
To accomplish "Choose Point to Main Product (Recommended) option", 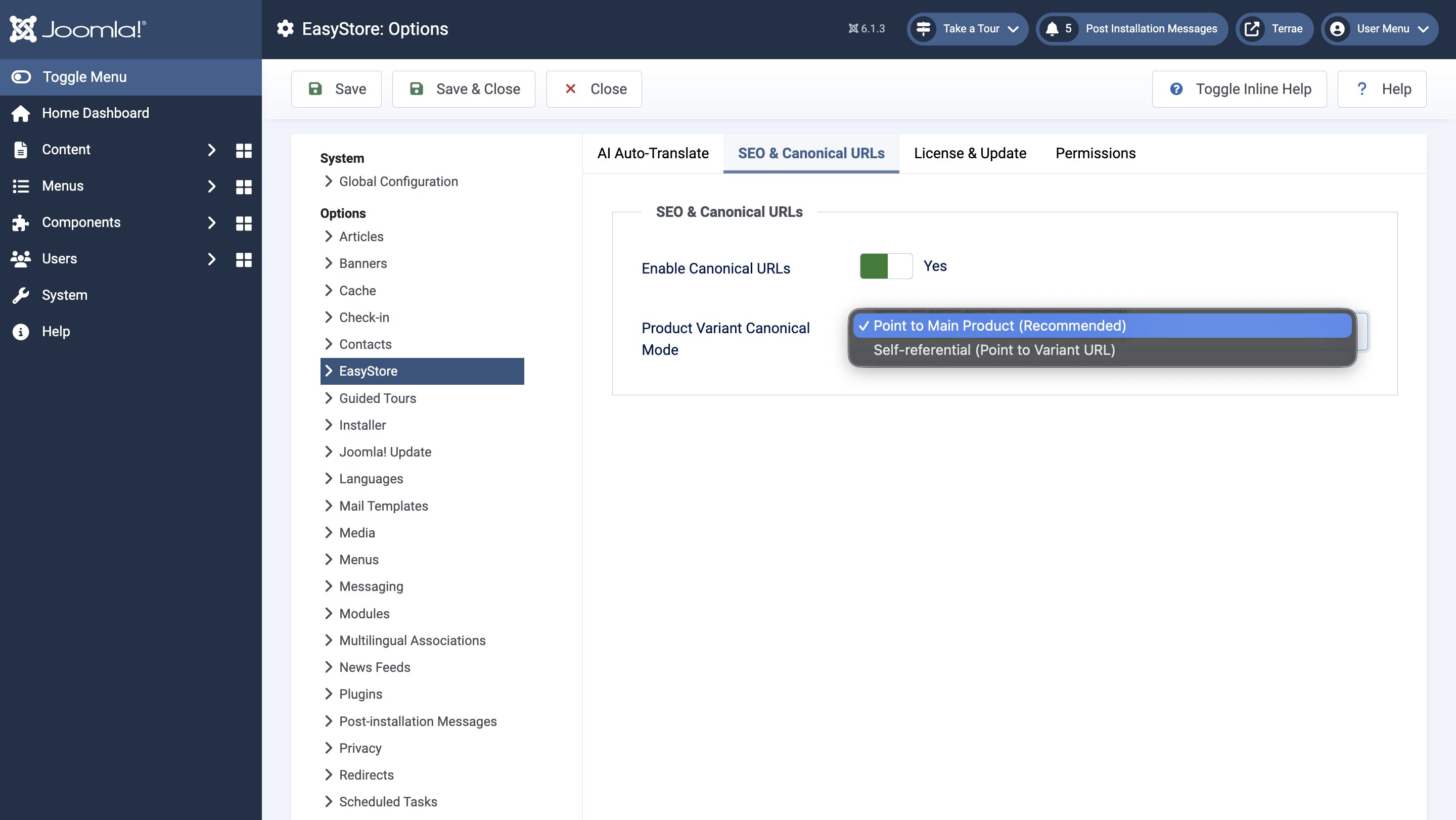I will coord(1102,326).
